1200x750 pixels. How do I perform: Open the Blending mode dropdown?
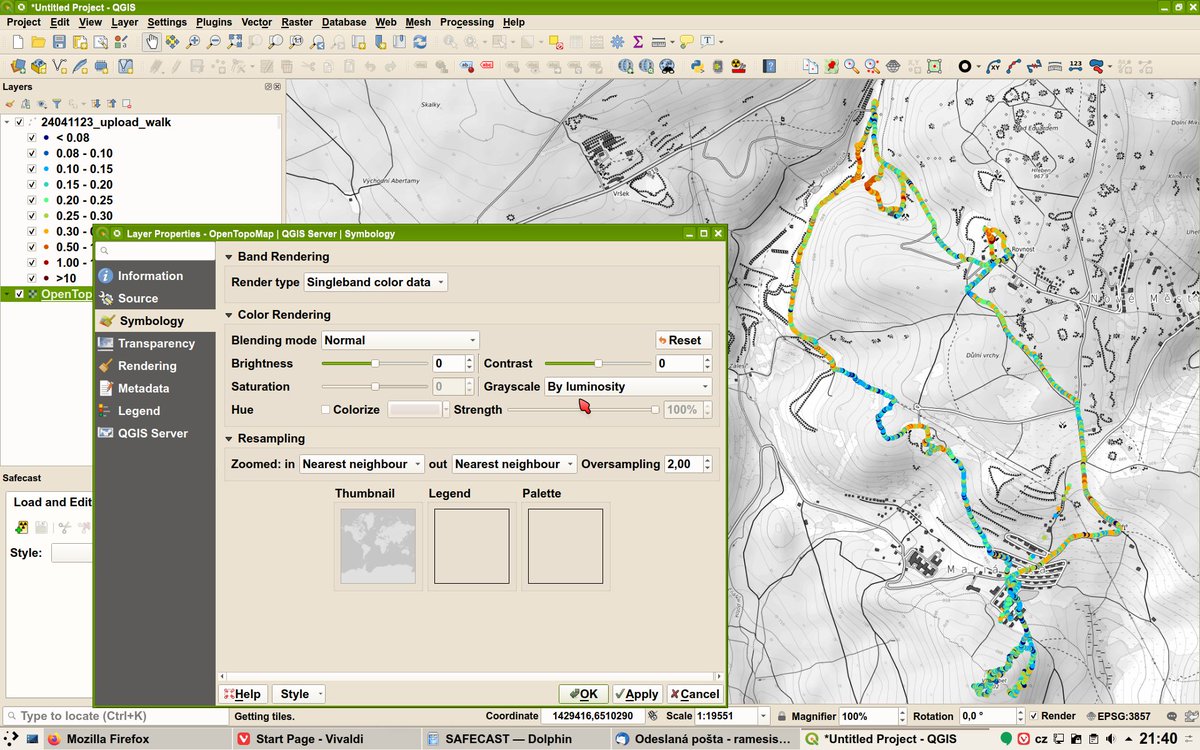[400, 340]
